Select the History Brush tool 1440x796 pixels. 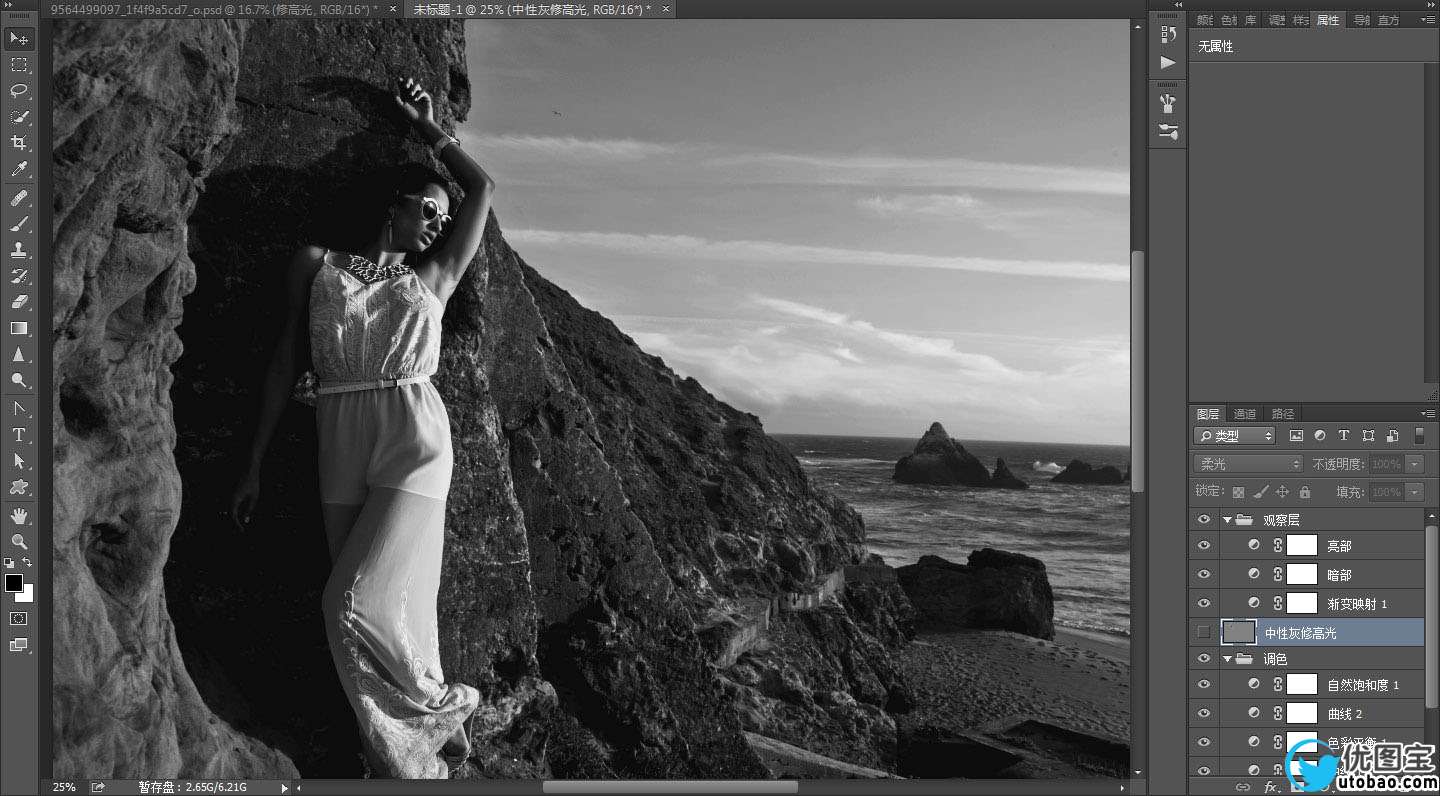point(18,276)
